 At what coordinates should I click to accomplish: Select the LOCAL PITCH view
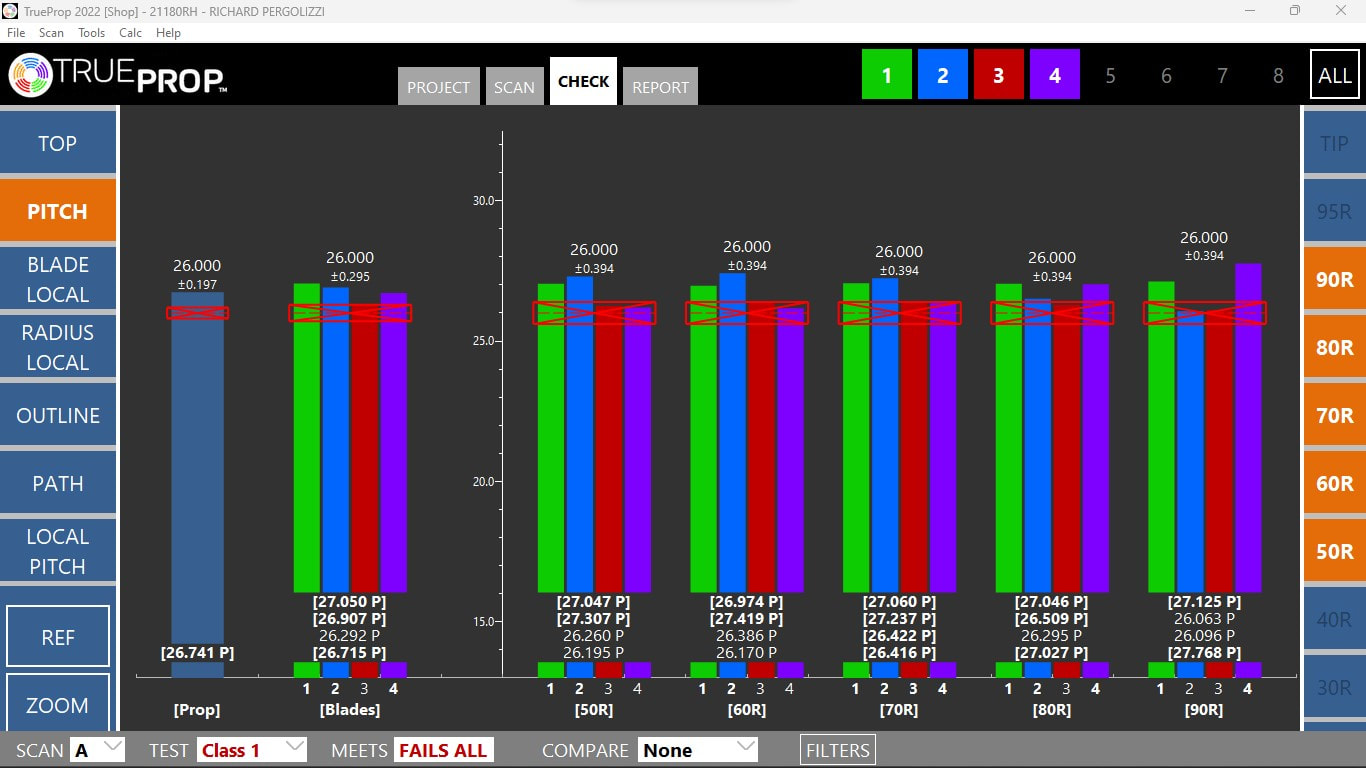click(x=58, y=551)
